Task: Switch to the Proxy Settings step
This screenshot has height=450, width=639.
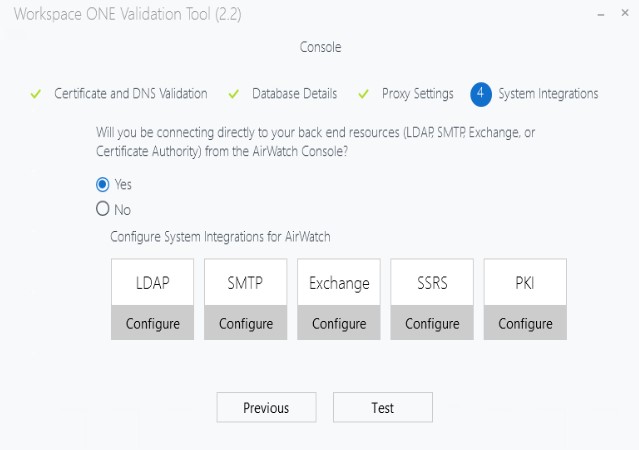Action: [x=417, y=94]
